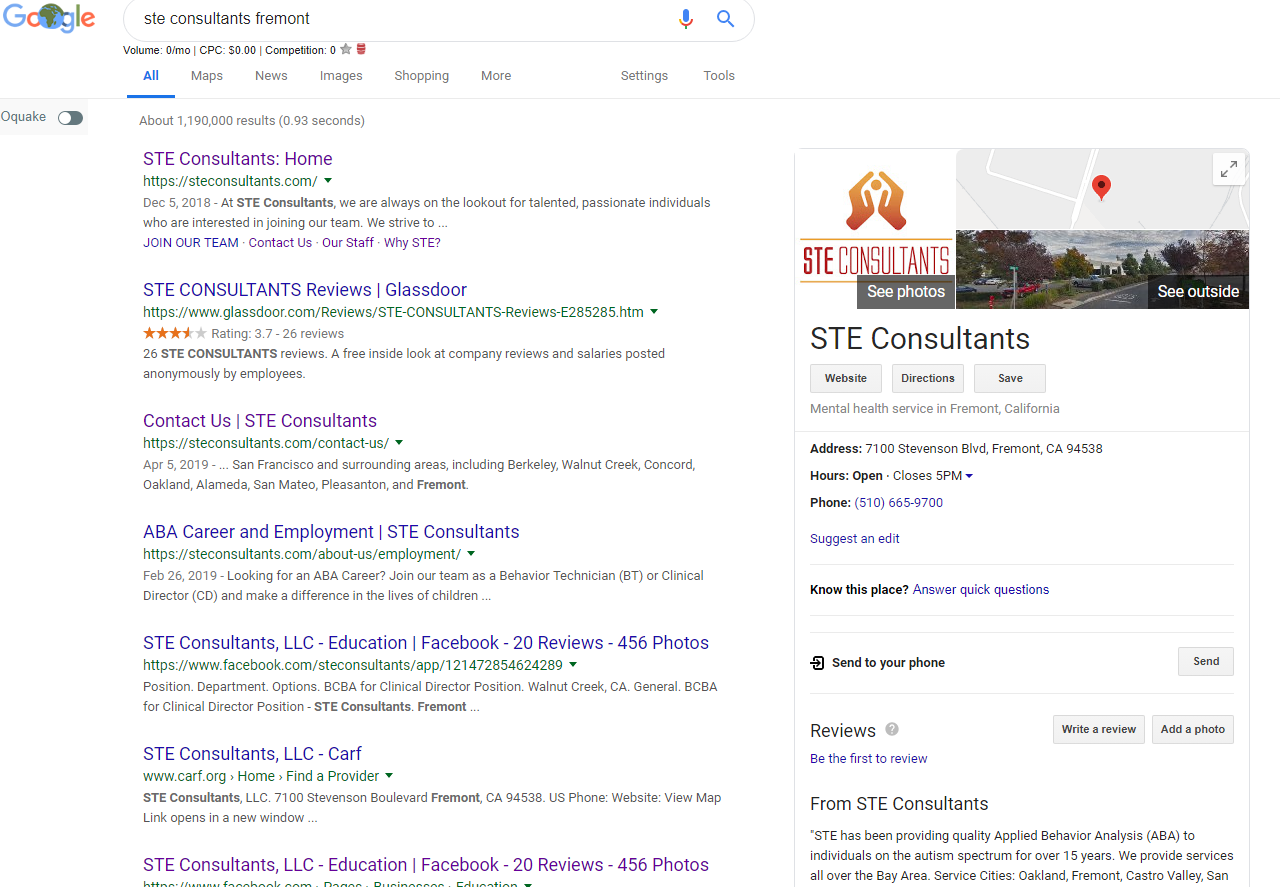Click Be the first to review
This screenshot has width=1280, height=887.
[869, 759]
